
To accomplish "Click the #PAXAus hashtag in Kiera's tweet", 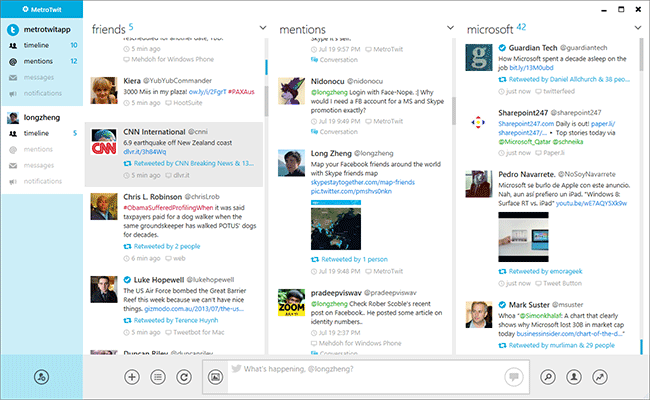I will [x=239, y=91].
